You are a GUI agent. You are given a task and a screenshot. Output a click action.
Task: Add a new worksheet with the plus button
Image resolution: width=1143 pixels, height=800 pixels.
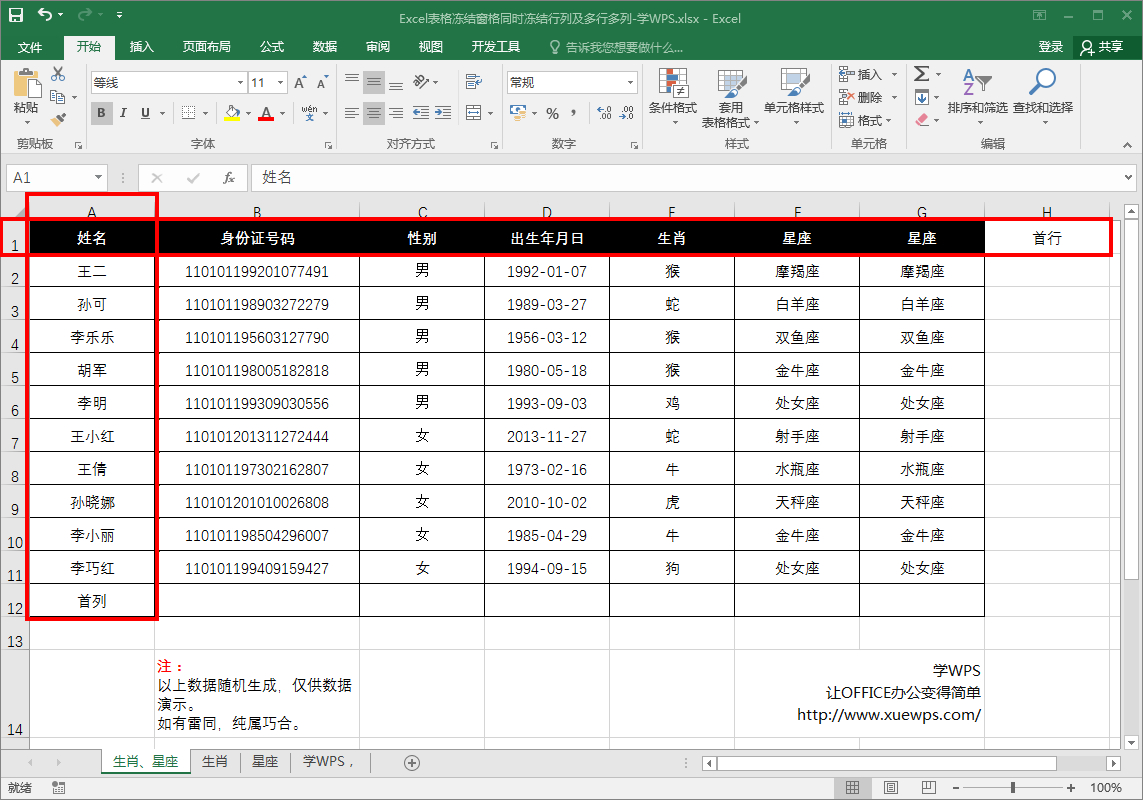click(x=411, y=762)
